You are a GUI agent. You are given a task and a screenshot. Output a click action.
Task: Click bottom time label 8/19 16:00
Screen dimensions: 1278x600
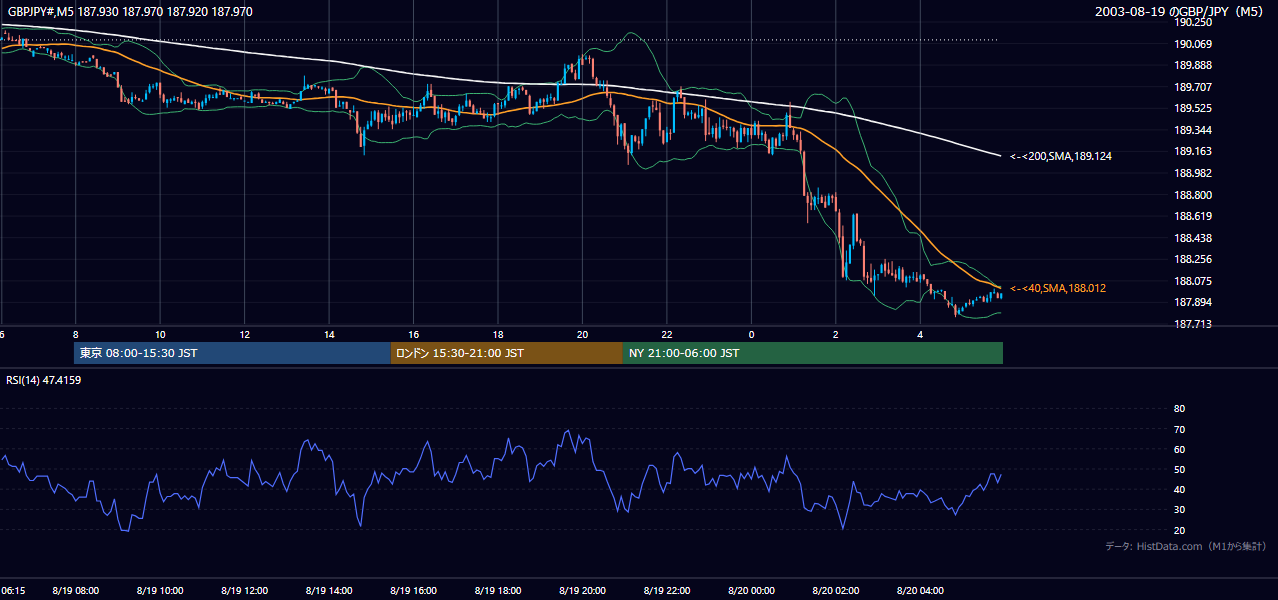coord(413,591)
